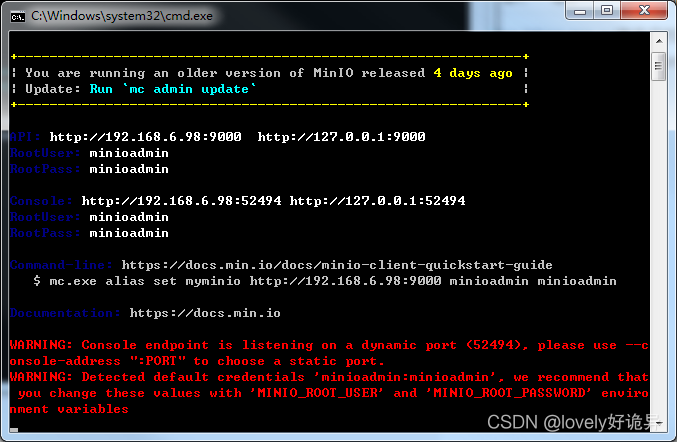Close the cmd.exe window

coord(644,11)
